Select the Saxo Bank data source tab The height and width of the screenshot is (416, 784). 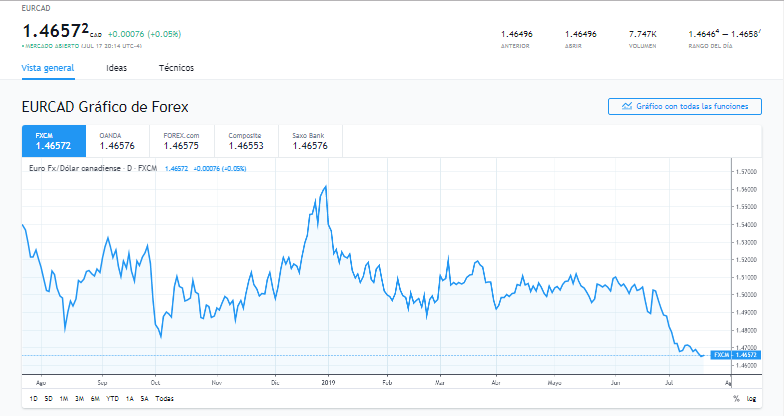click(310, 141)
